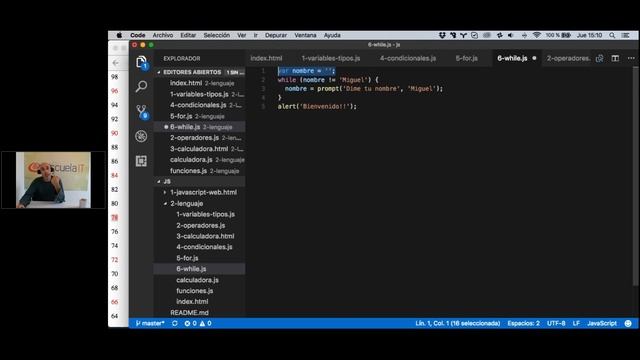This screenshot has height=360, width=640.
Task: Open the Notification Center icon
Action: [x=625, y=36]
